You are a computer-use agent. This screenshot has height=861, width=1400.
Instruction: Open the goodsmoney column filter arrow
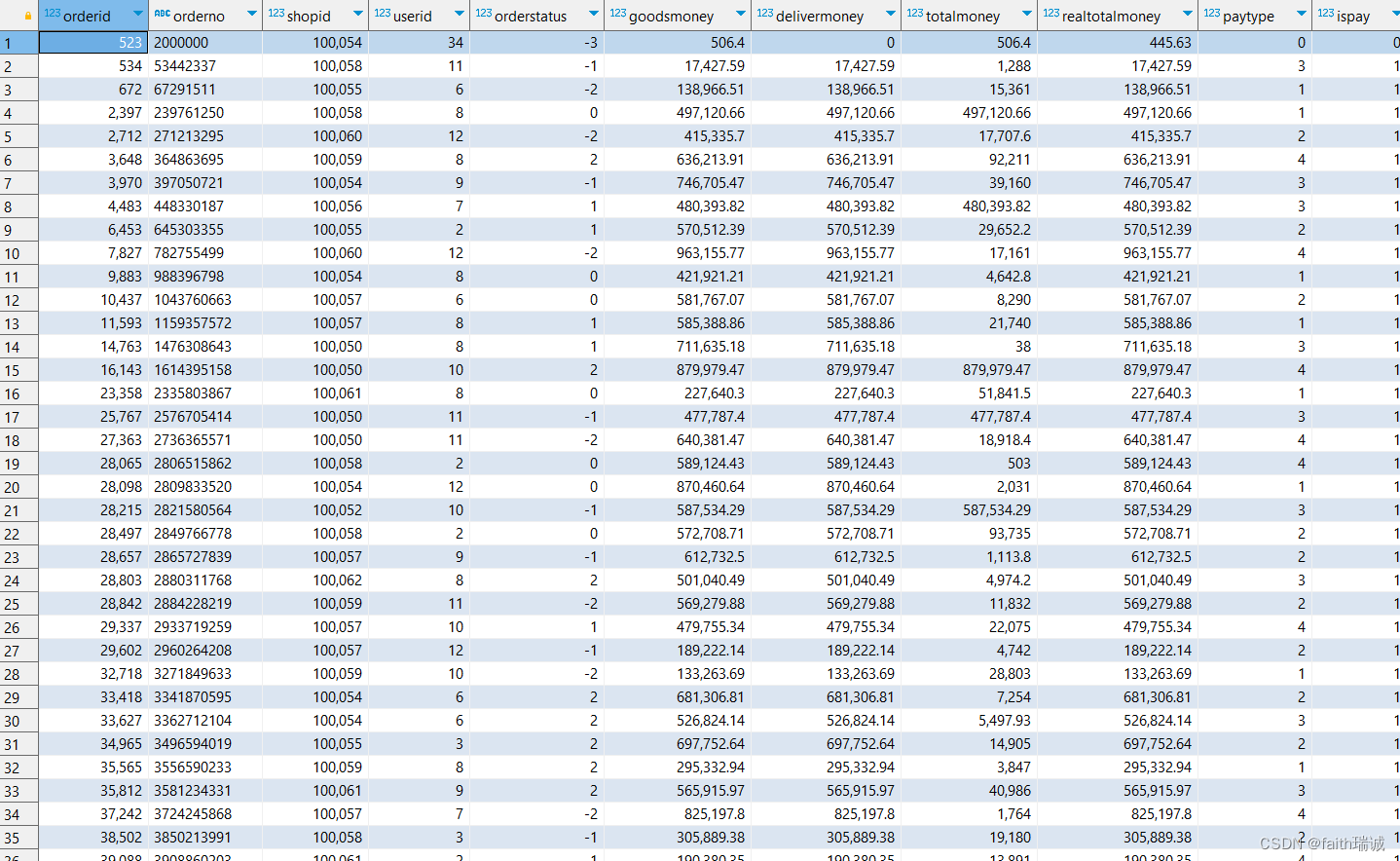click(x=741, y=15)
